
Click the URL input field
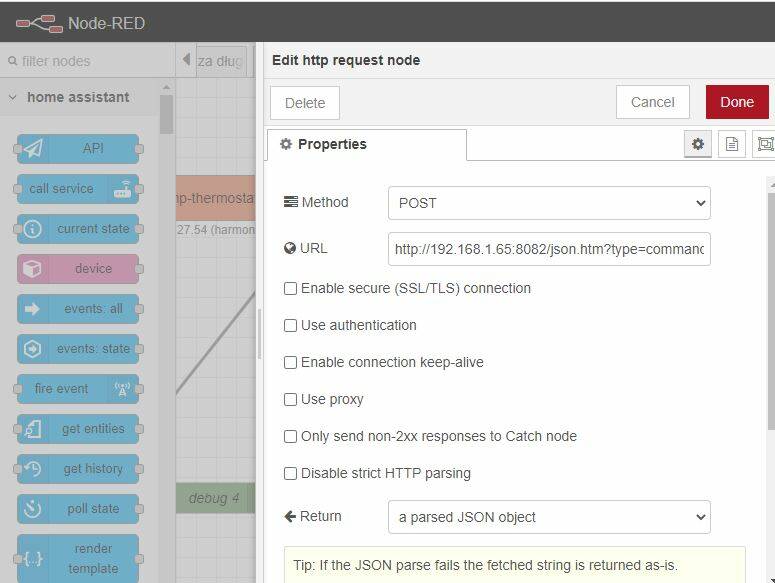tap(549, 249)
